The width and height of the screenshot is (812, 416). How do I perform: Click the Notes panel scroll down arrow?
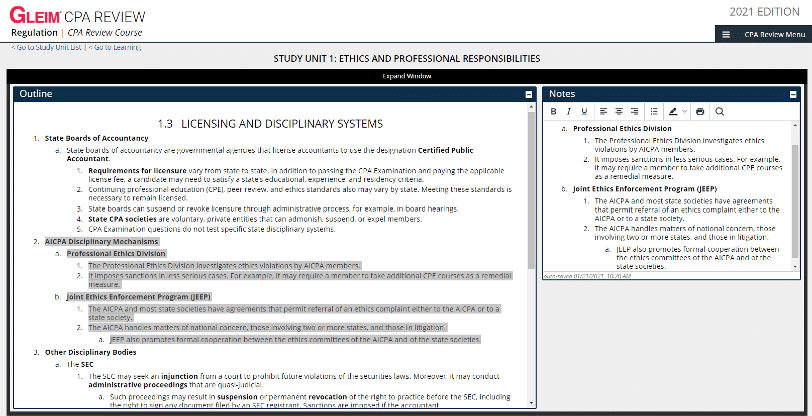pyautogui.click(x=796, y=265)
